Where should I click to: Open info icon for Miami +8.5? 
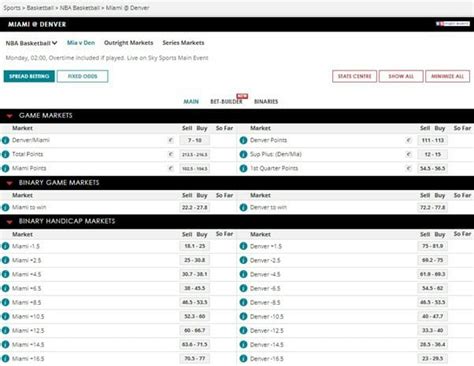click(5, 302)
